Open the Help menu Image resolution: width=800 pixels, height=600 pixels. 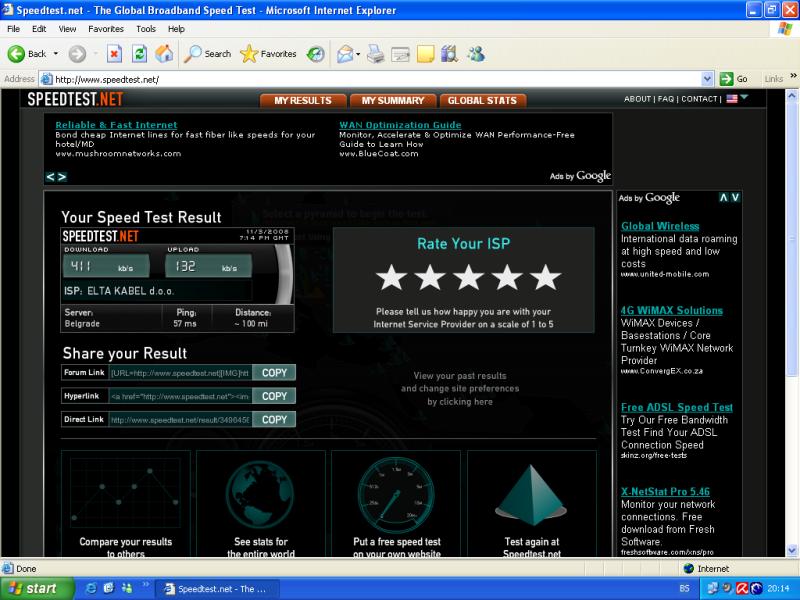176,29
